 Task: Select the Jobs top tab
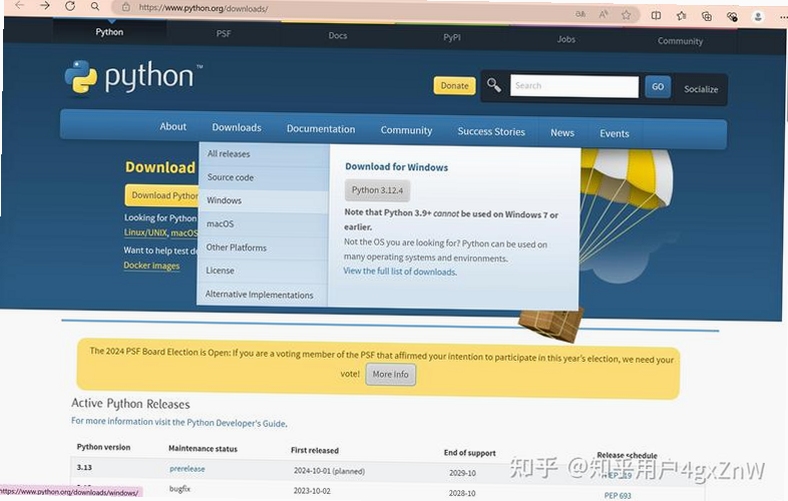(565, 39)
